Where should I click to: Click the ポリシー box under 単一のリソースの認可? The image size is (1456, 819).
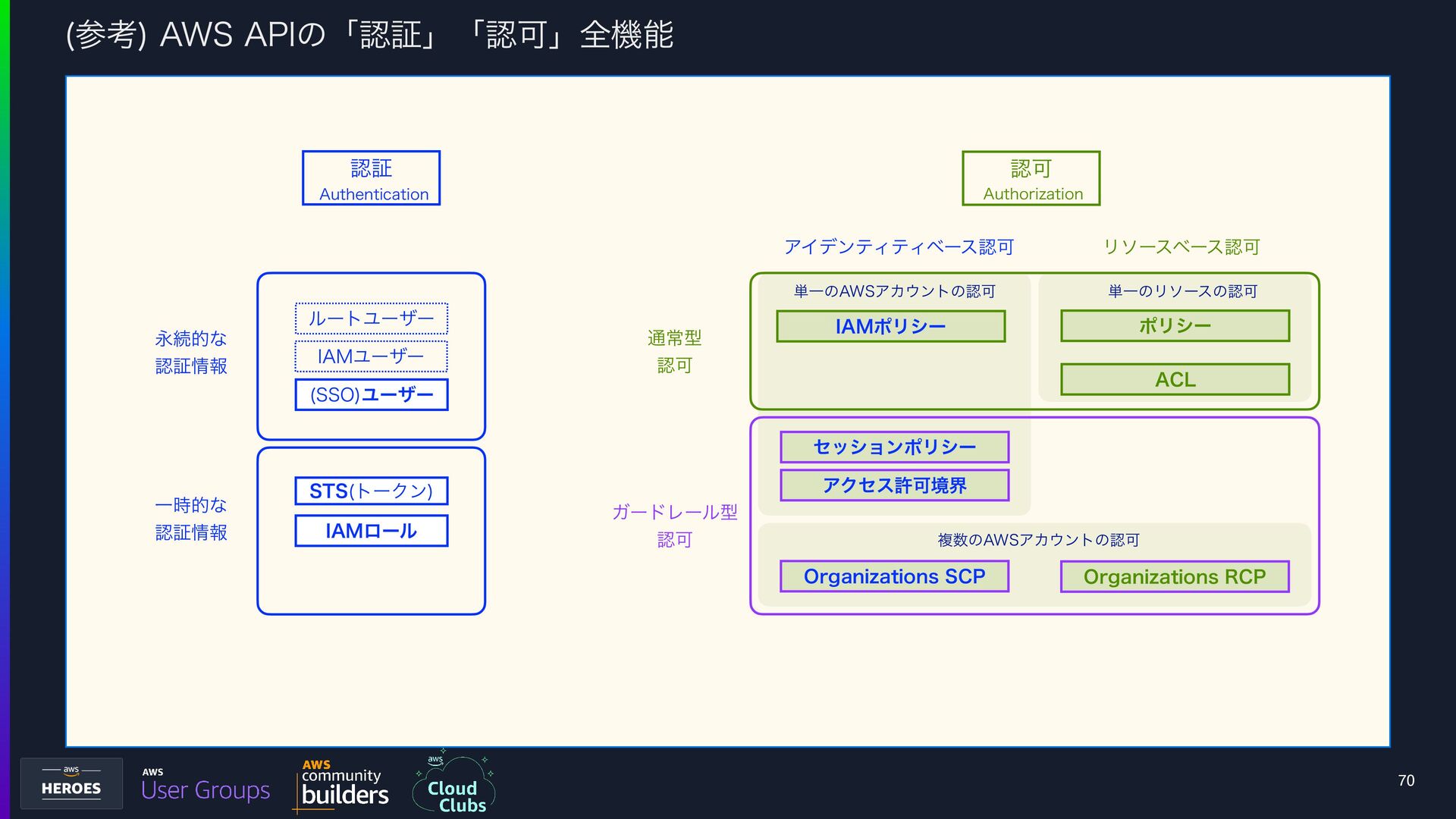click(x=1175, y=325)
